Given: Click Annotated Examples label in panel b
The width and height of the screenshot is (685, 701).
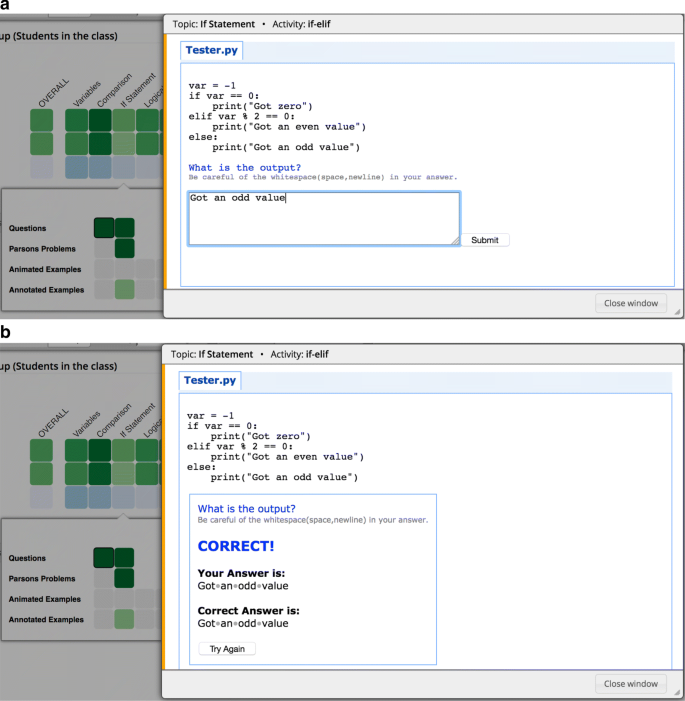Looking at the screenshot, I should click(x=46, y=620).
